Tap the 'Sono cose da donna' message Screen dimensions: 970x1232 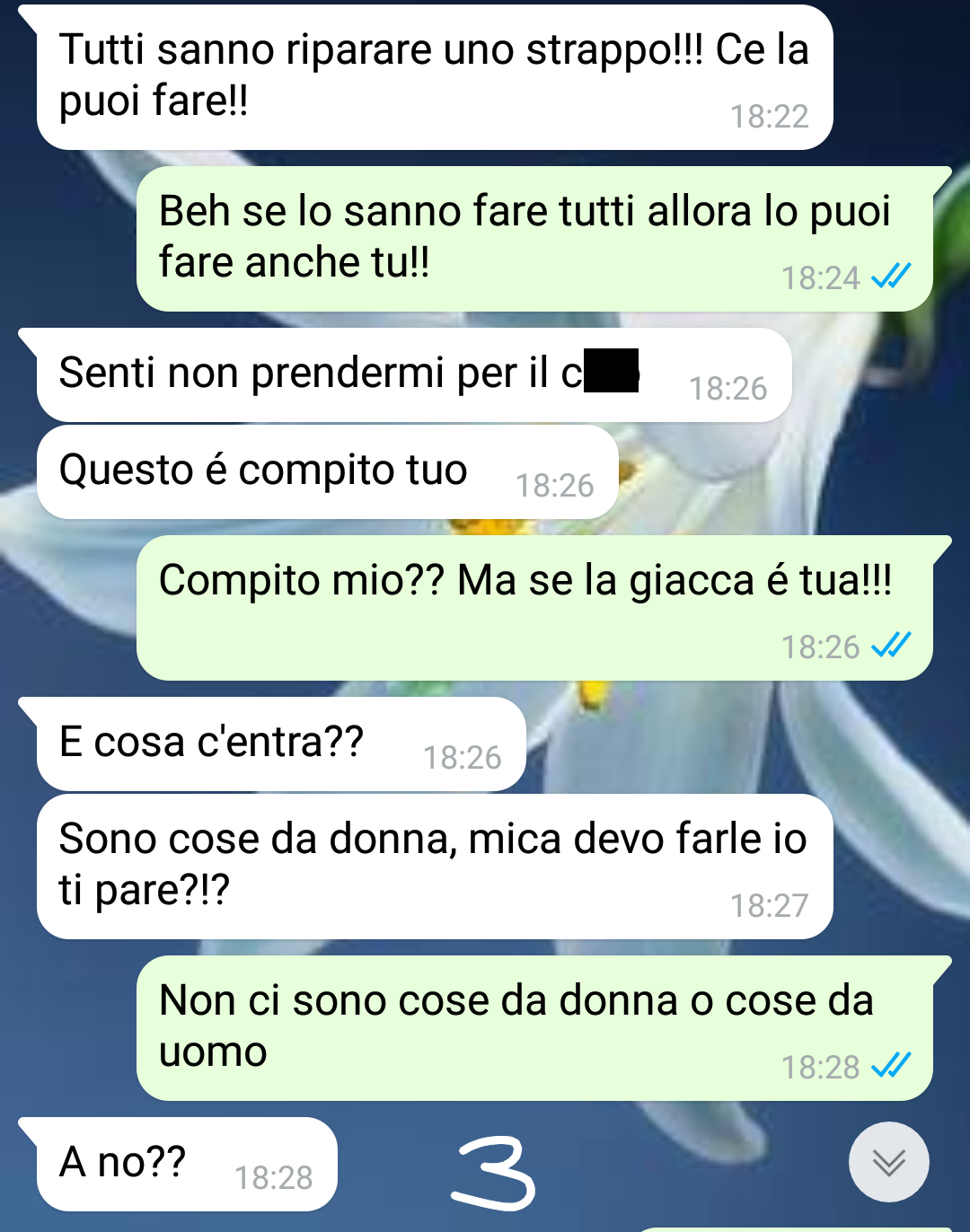click(x=435, y=867)
